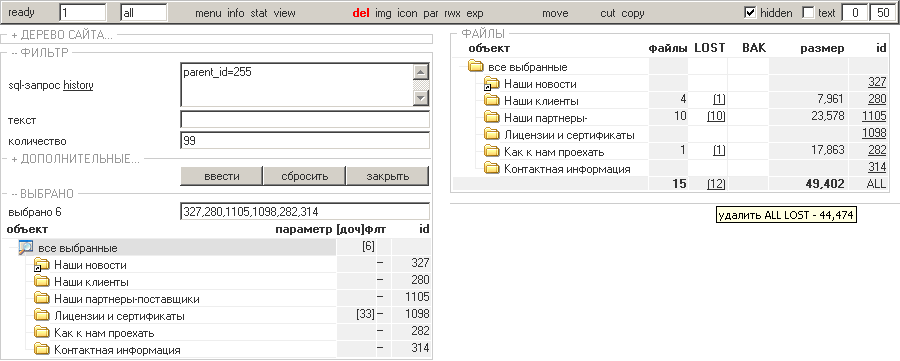Click the 'размер' column header
The height and width of the screenshot is (361, 900).
822,49
